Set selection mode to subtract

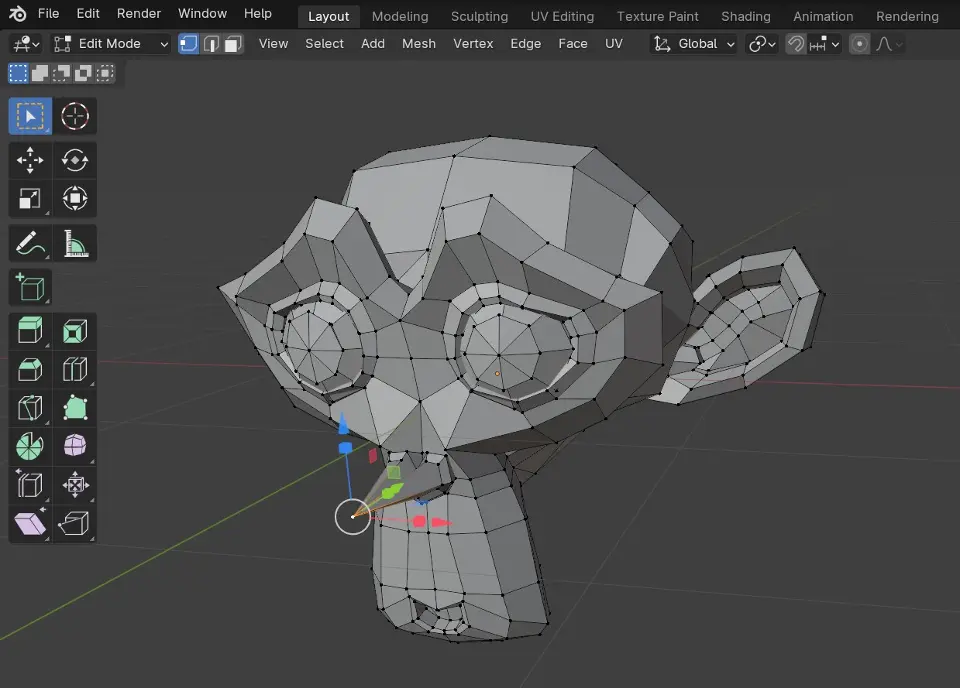(61, 73)
